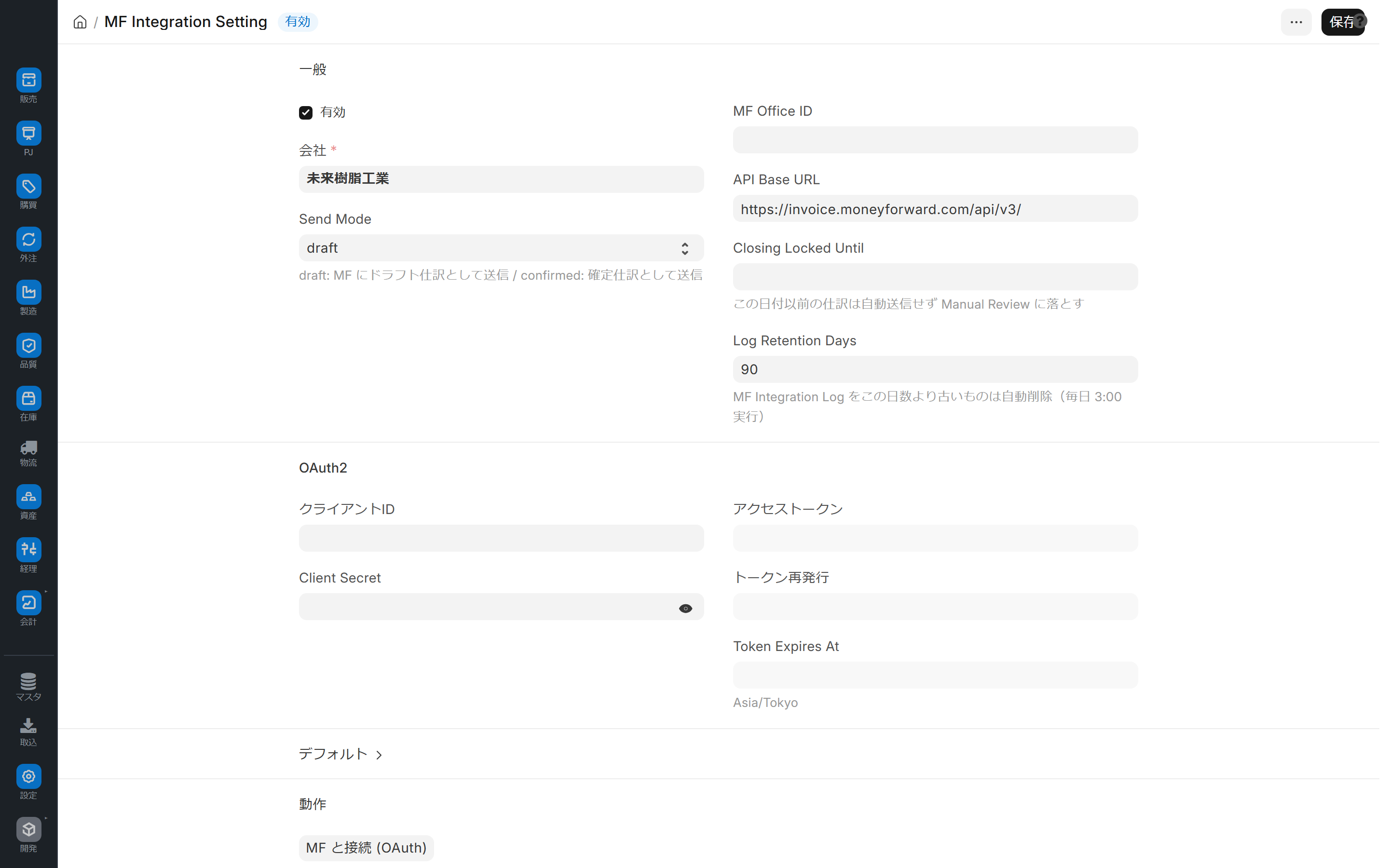
Task: Reveal Client Secret with the eye icon
Action: tap(685, 608)
